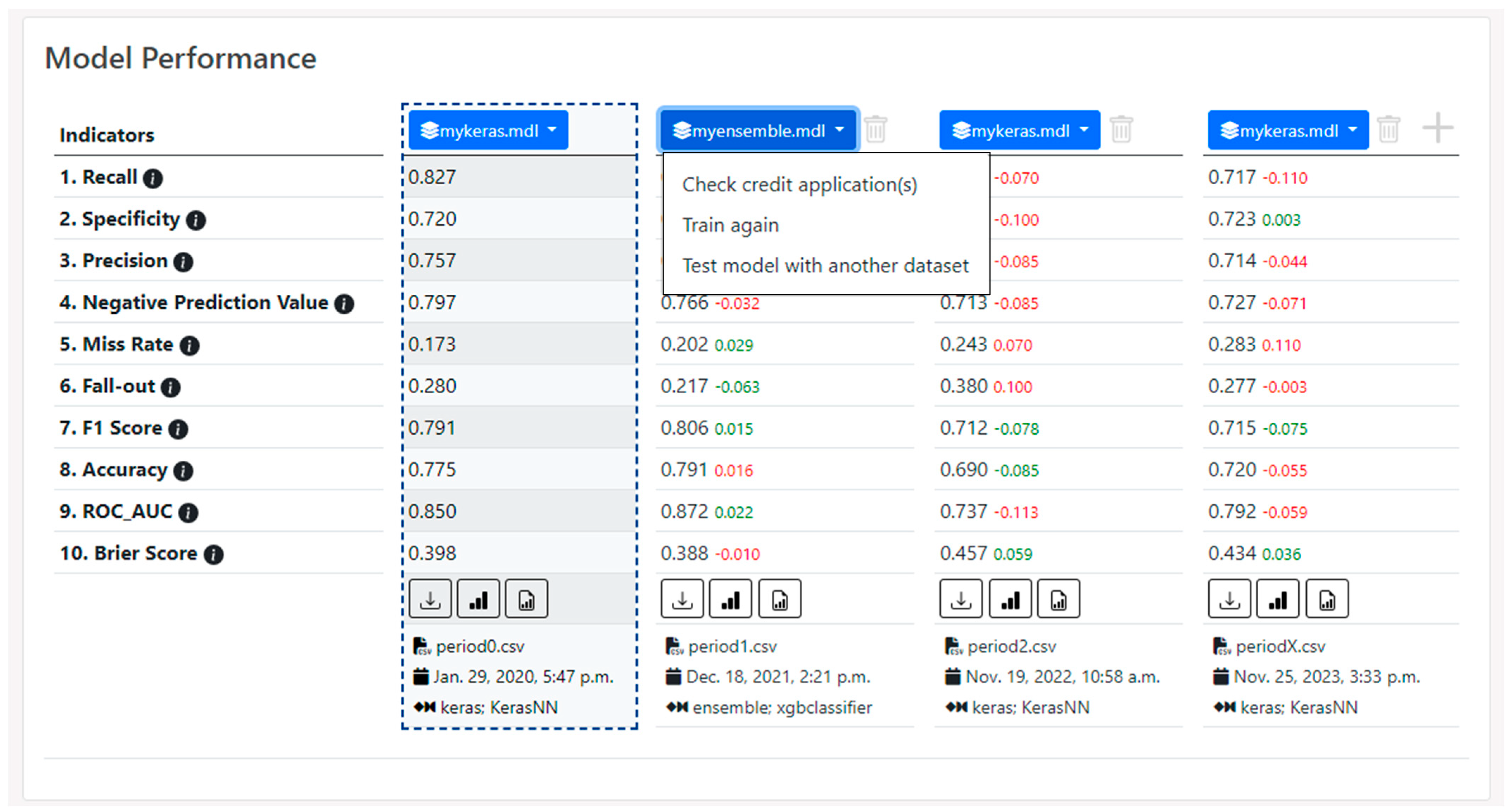
Task: Open the rightmost mykeras.mdl dropdown
Action: pos(1288,130)
